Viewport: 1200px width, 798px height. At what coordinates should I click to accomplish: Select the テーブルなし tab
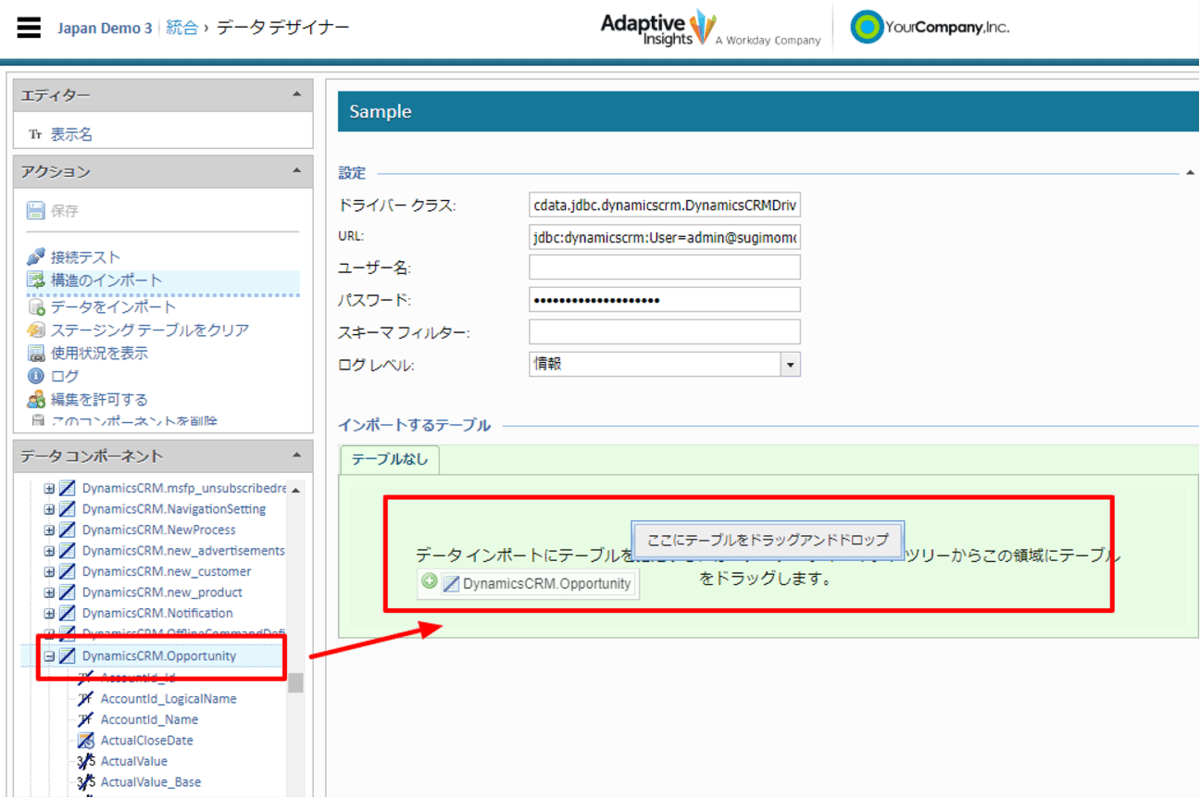(x=390, y=459)
